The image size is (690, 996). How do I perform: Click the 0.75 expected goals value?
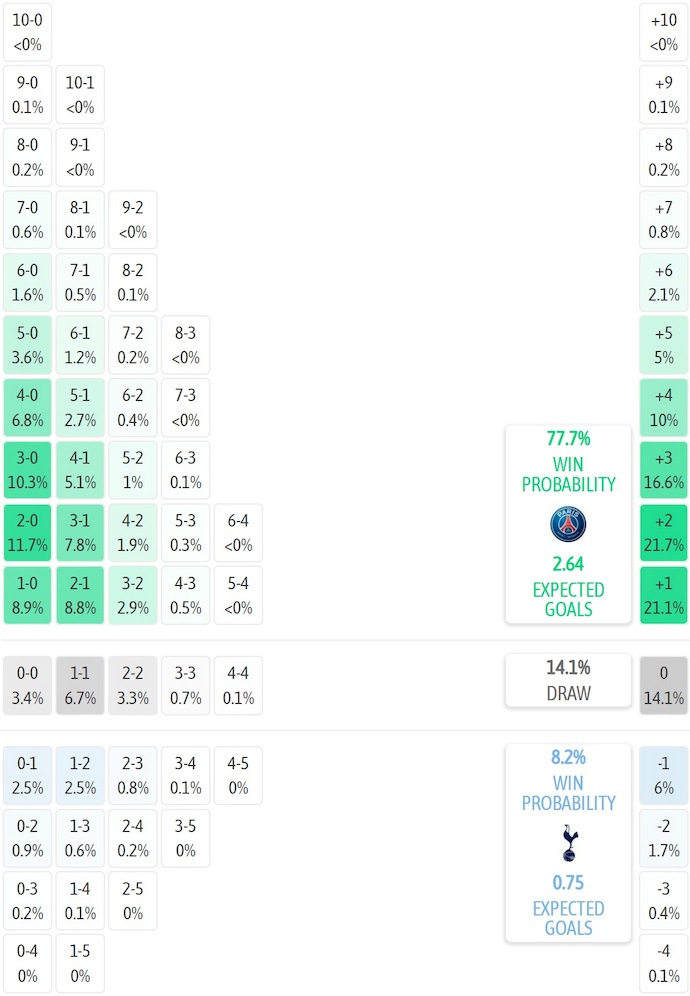point(568,883)
